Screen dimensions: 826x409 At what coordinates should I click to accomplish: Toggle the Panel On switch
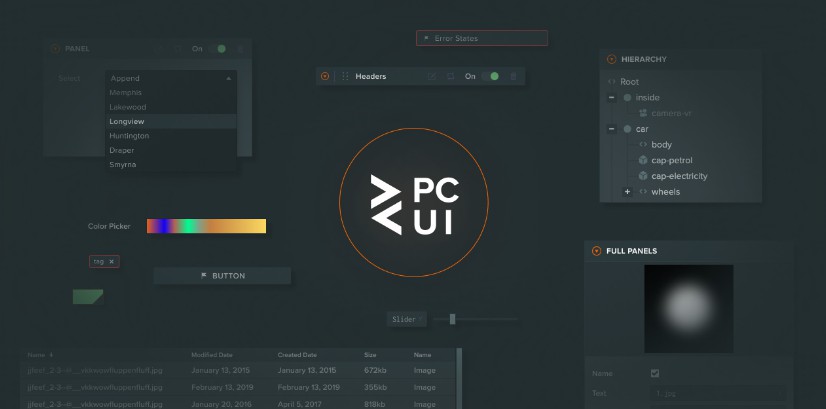point(217,48)
